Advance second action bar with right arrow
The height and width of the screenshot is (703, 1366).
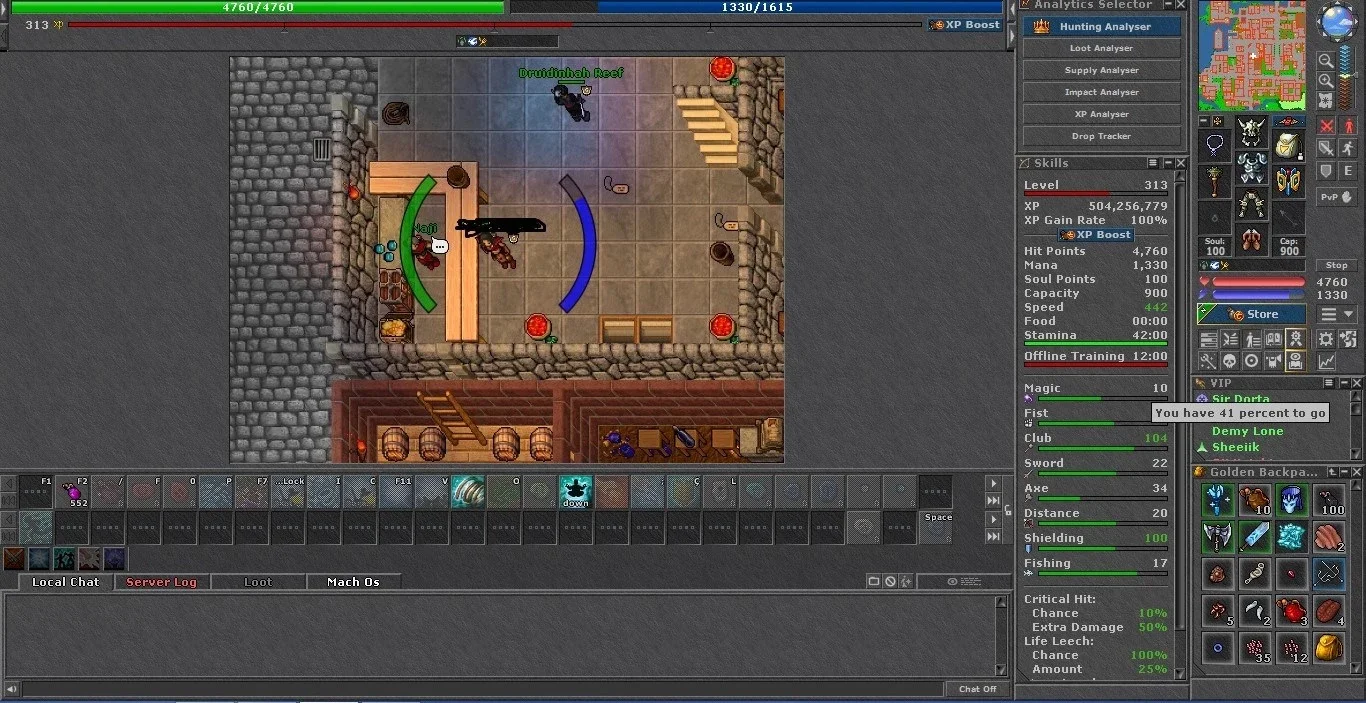click(994, 520)
